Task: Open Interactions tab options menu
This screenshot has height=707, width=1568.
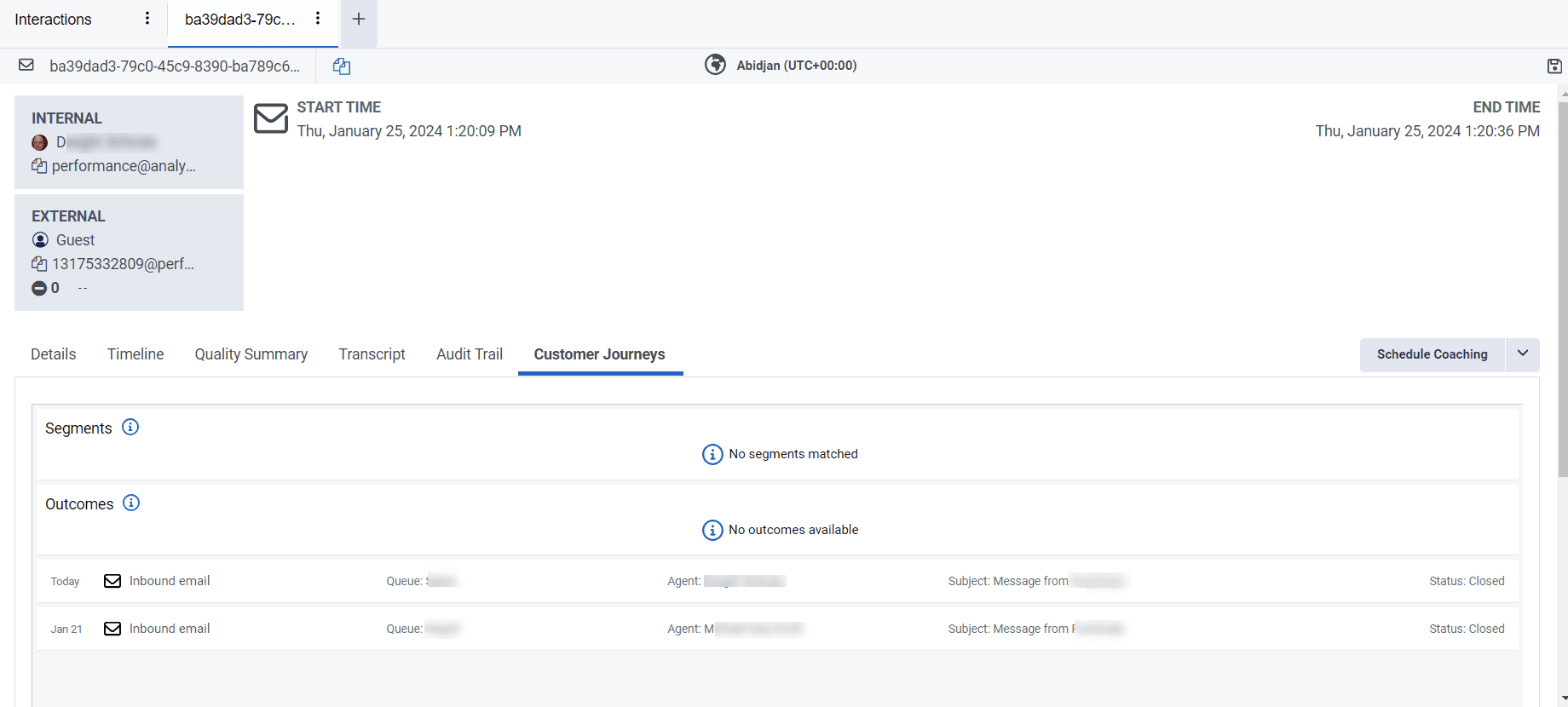Action: click(x=147, y=19)
